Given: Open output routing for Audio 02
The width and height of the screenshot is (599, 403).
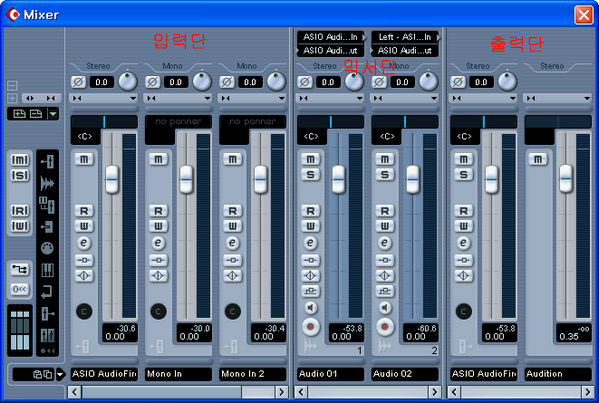Looking at the screenshot, I should click(x=405, y=50).
